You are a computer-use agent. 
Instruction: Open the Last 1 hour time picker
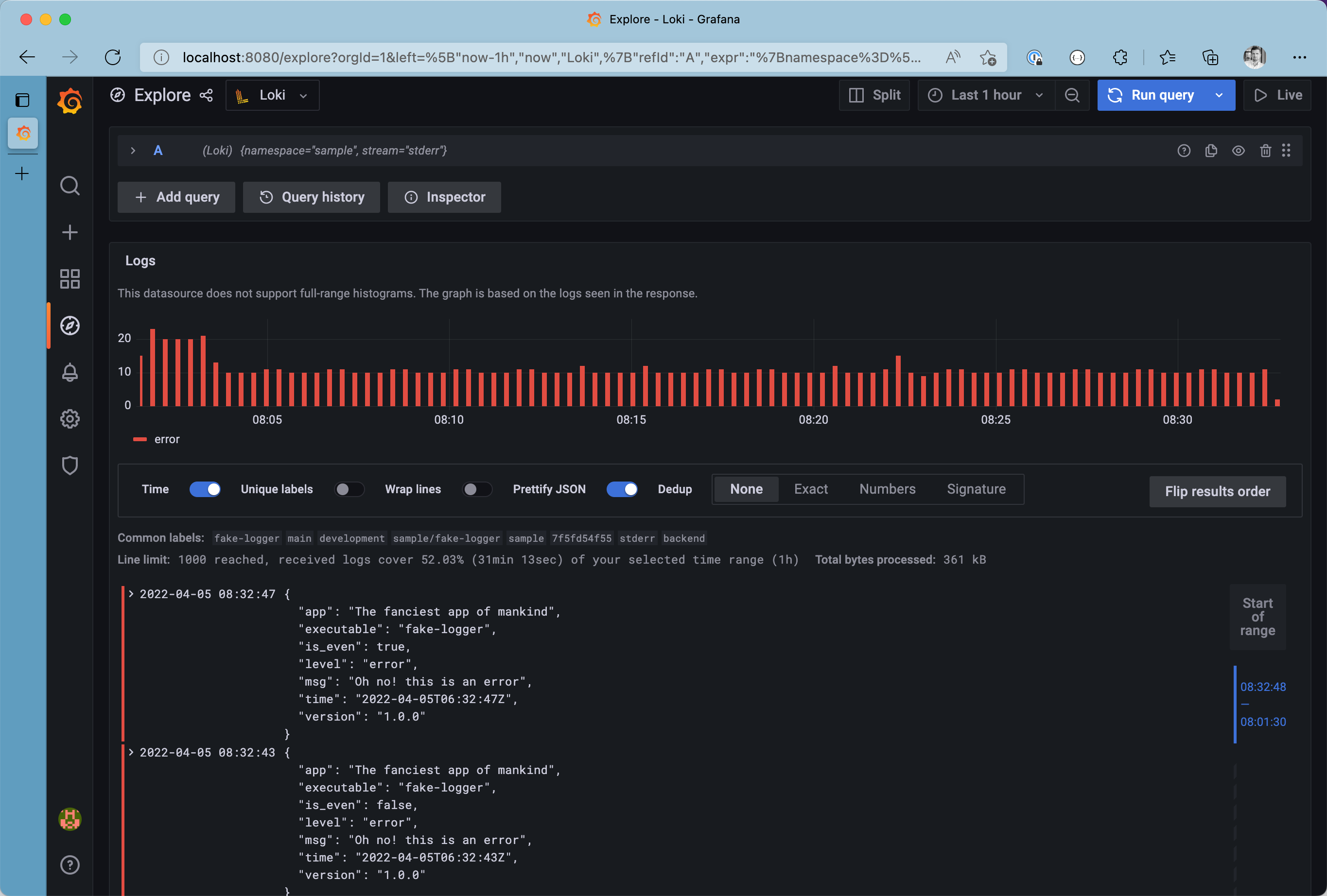986,95
